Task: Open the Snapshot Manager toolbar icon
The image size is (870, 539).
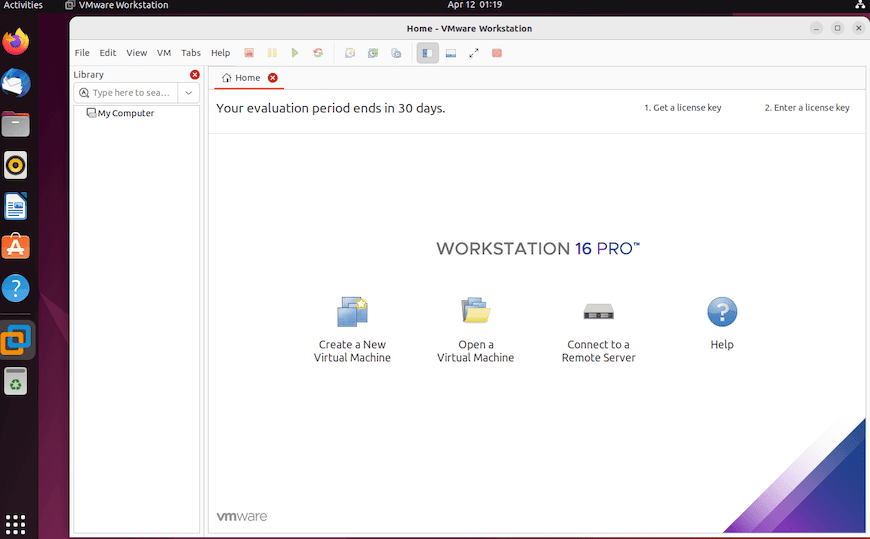Action: click(x=396, y=53)
